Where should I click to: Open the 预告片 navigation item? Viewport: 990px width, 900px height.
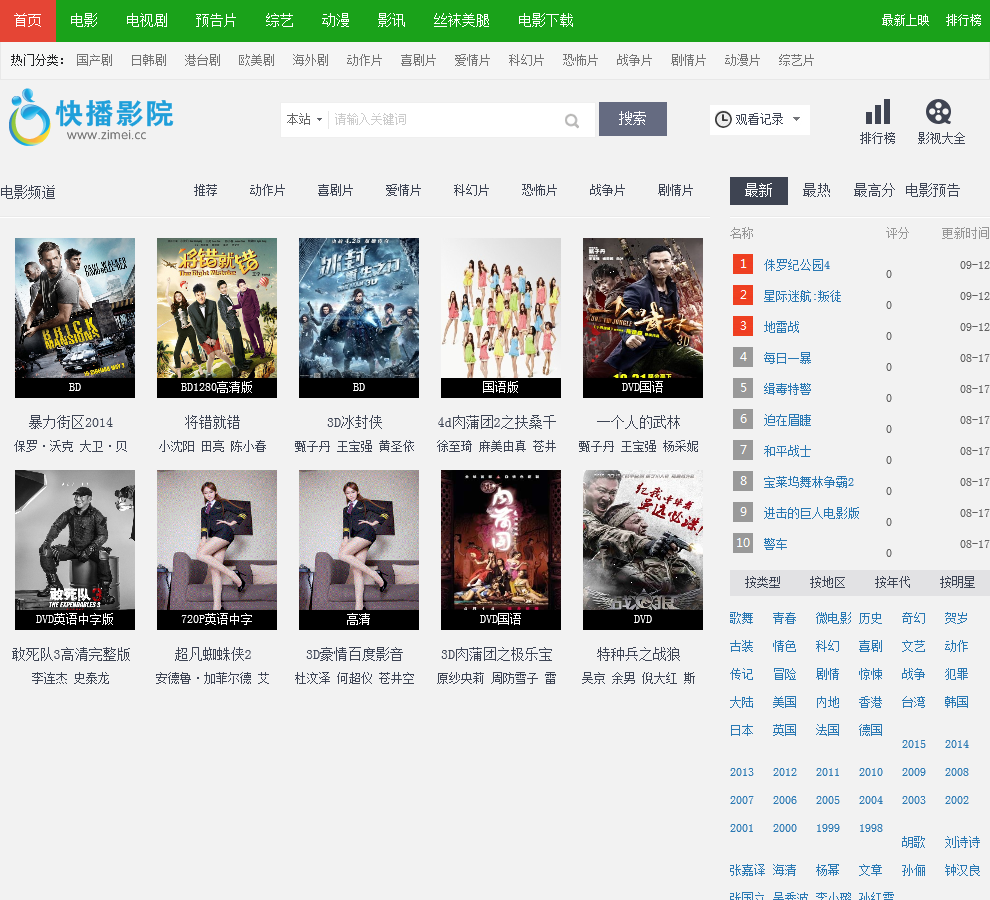coord(216,21)
